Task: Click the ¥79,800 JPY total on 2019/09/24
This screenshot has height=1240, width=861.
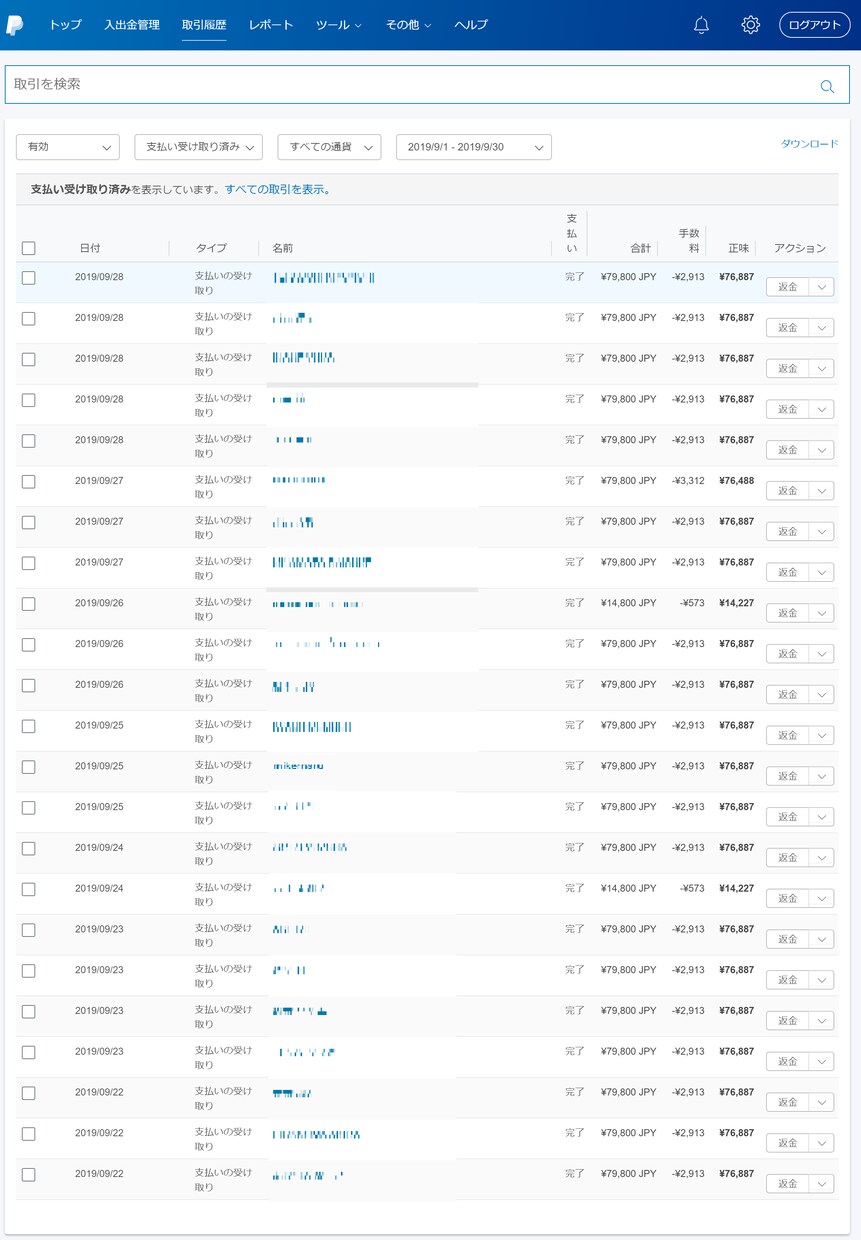Action: (629, 847)
